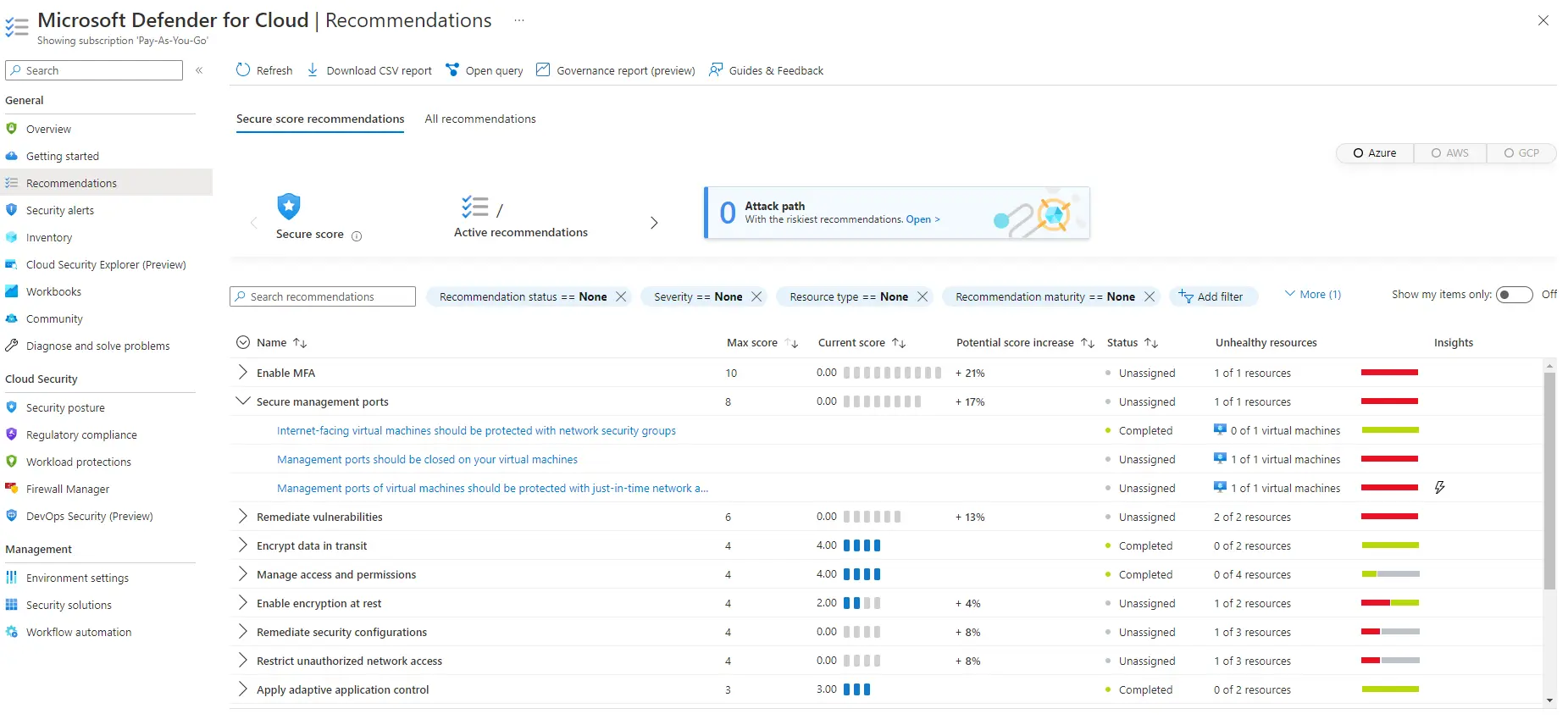
Task: Open Inventory in the sidebar
Action: pos(48,237)
